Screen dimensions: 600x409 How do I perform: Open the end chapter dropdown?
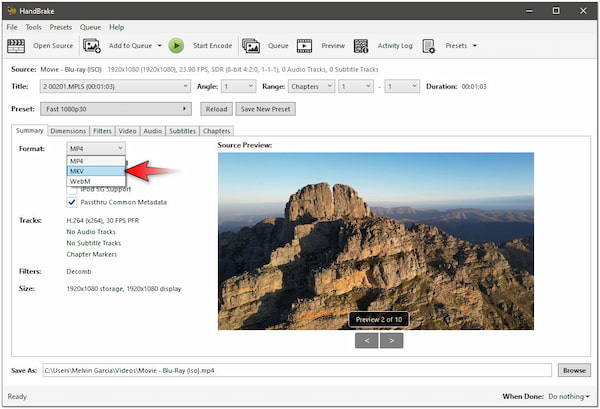(402, 86)
